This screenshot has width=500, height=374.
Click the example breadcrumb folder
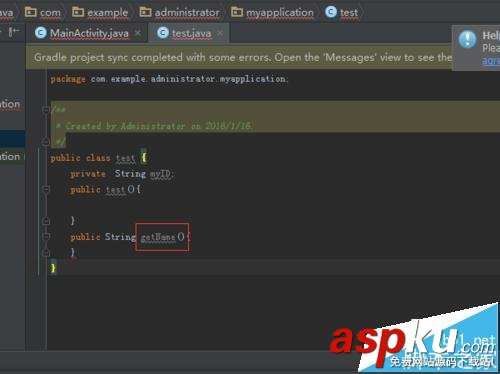pyautogui.click(x=100, y=13)
